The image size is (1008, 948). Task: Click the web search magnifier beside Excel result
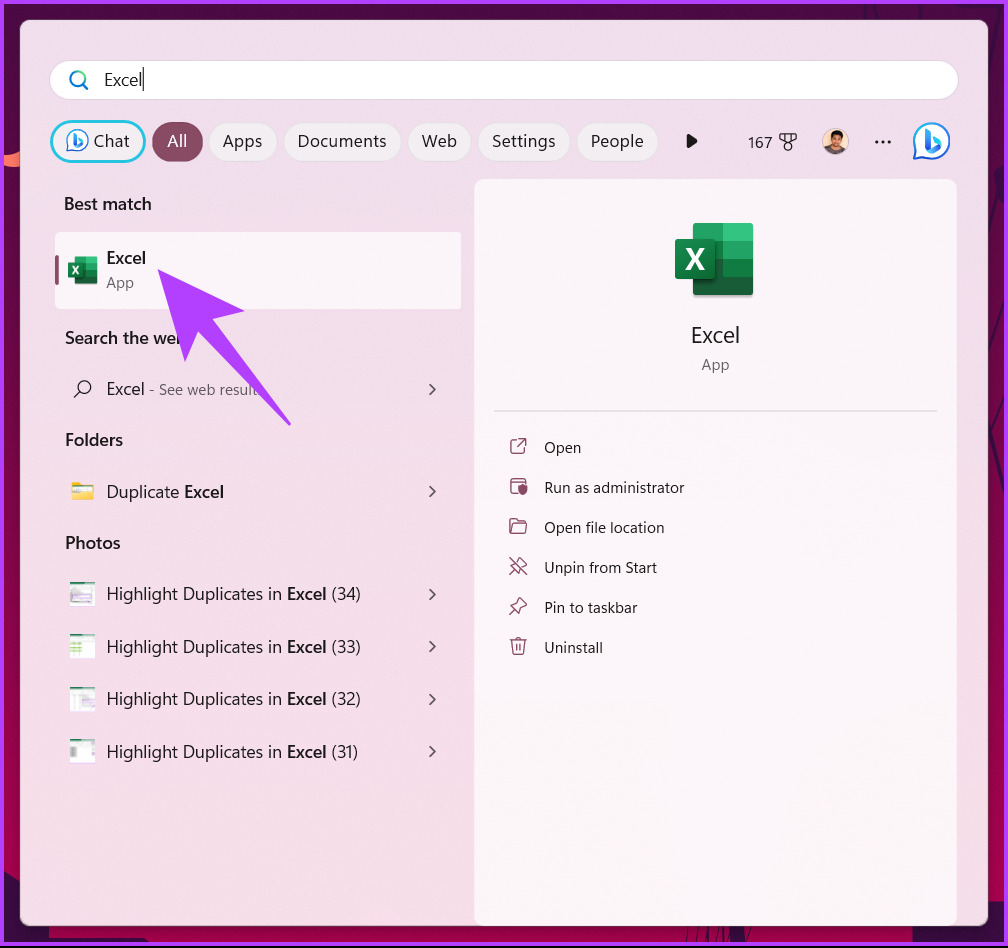(x=82, y=389)
